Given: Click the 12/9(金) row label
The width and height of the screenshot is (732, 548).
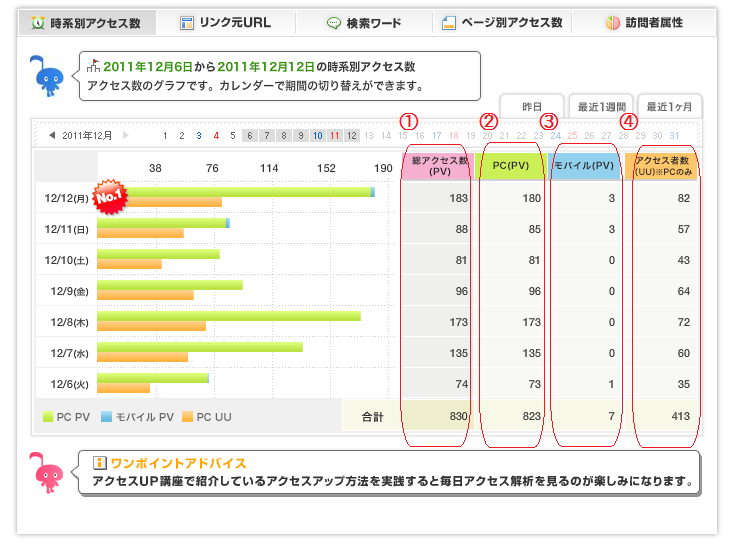Looking at the screenshot, I should [69, 291].
